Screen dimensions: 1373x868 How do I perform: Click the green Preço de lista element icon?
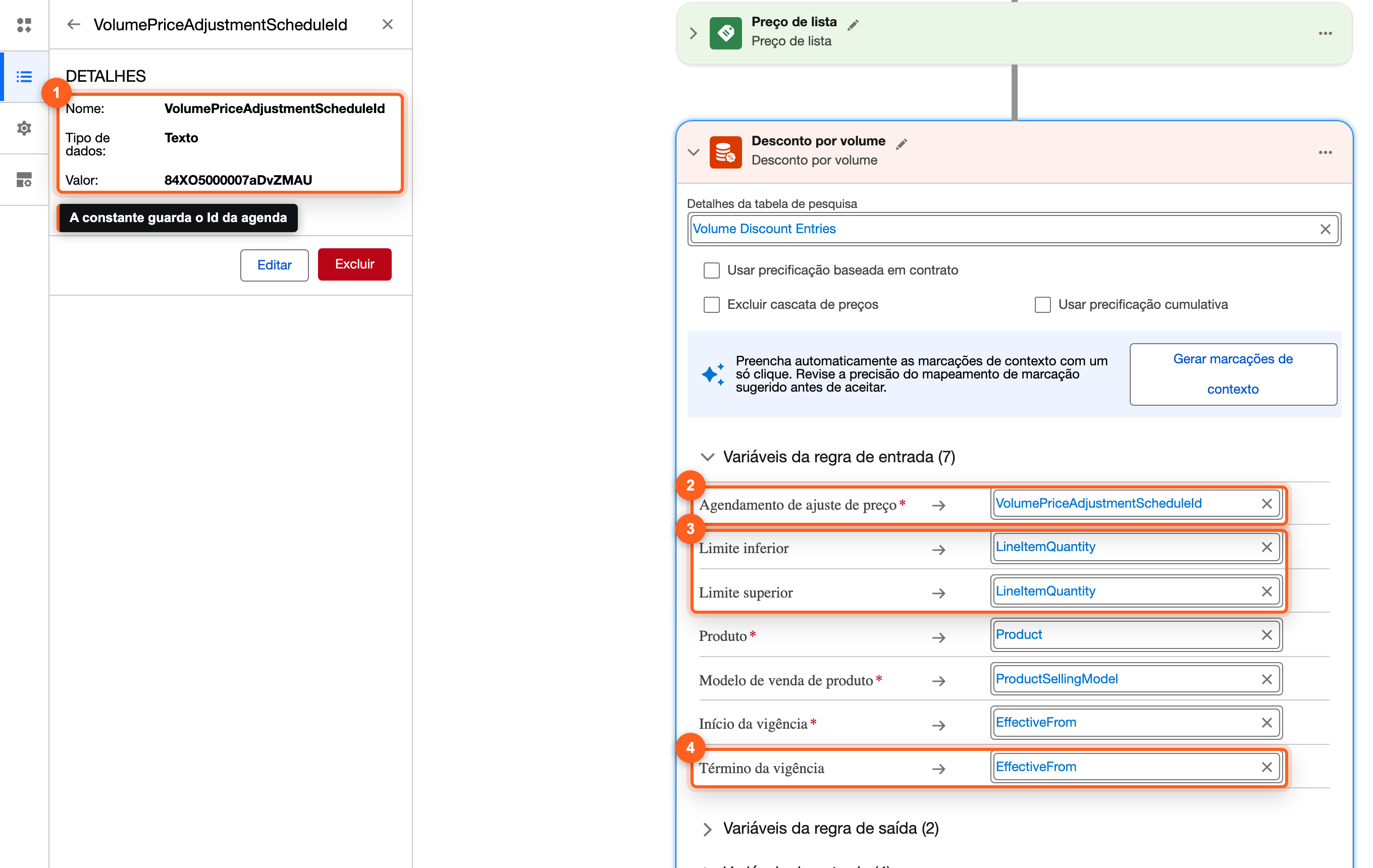coord(725,33)
